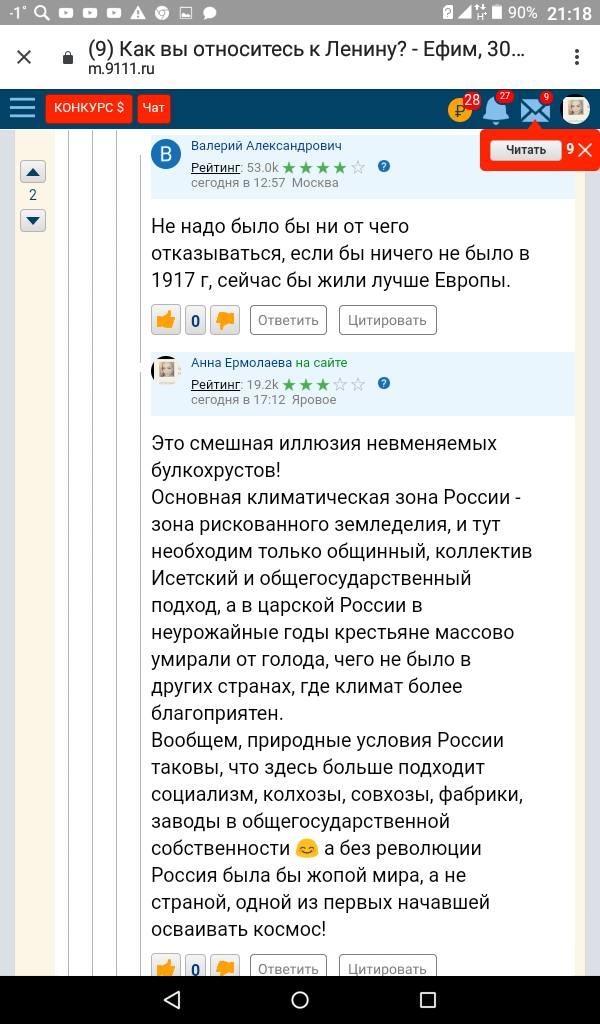Open the notifications bell
The image size is (600, 1024).
(496, 109)
